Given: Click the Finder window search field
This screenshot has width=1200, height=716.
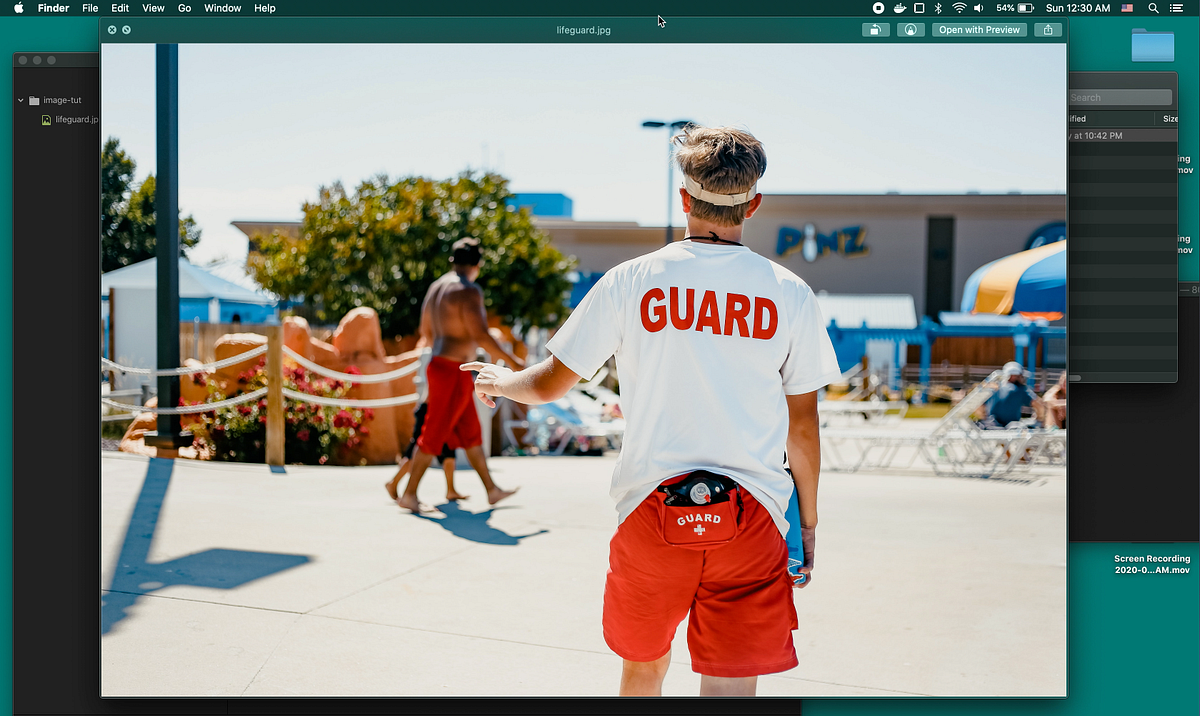Looking at the screenshot, I should (1119, 96).
